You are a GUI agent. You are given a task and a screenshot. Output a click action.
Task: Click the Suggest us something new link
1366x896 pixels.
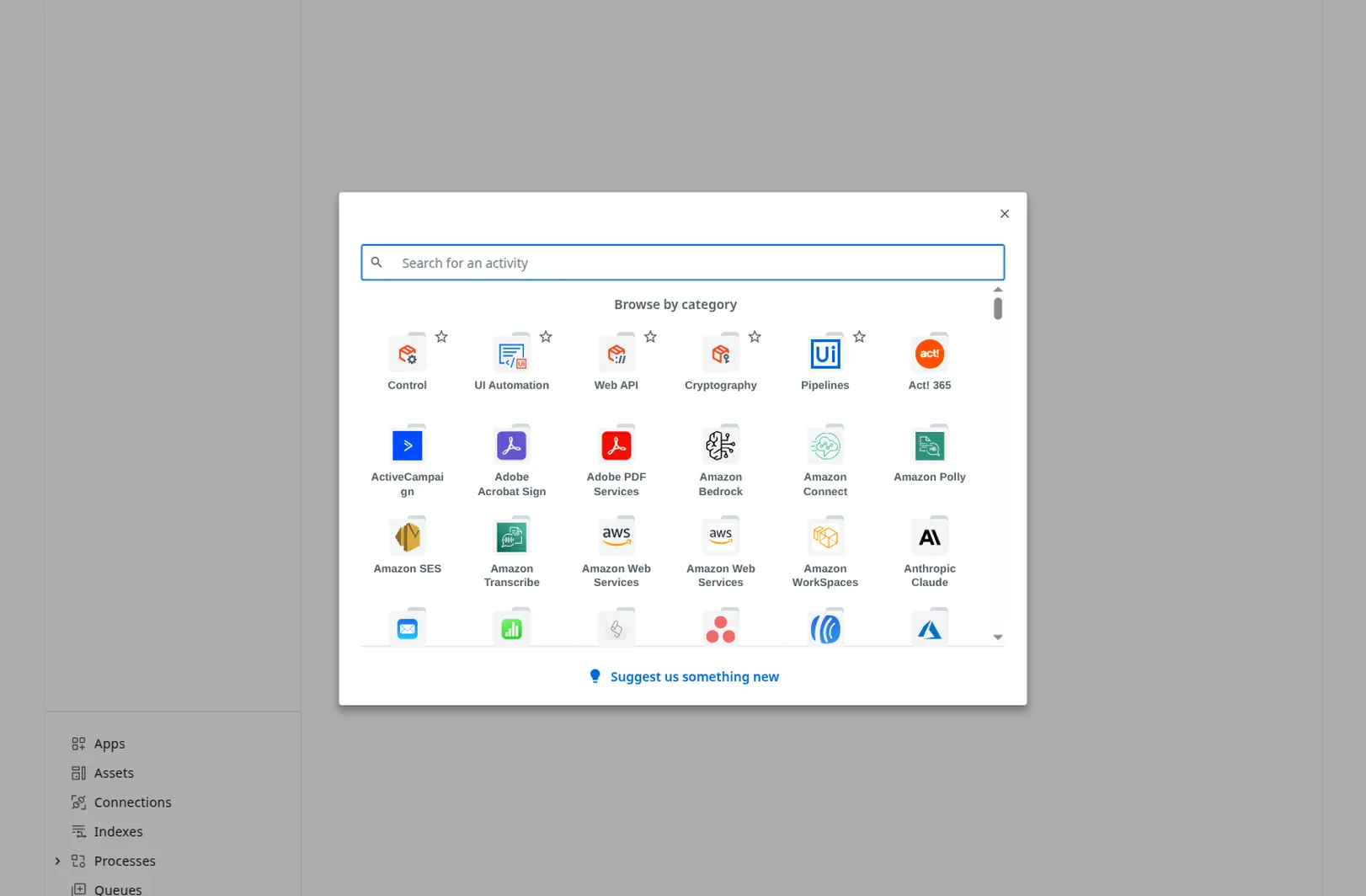point(694,677)
